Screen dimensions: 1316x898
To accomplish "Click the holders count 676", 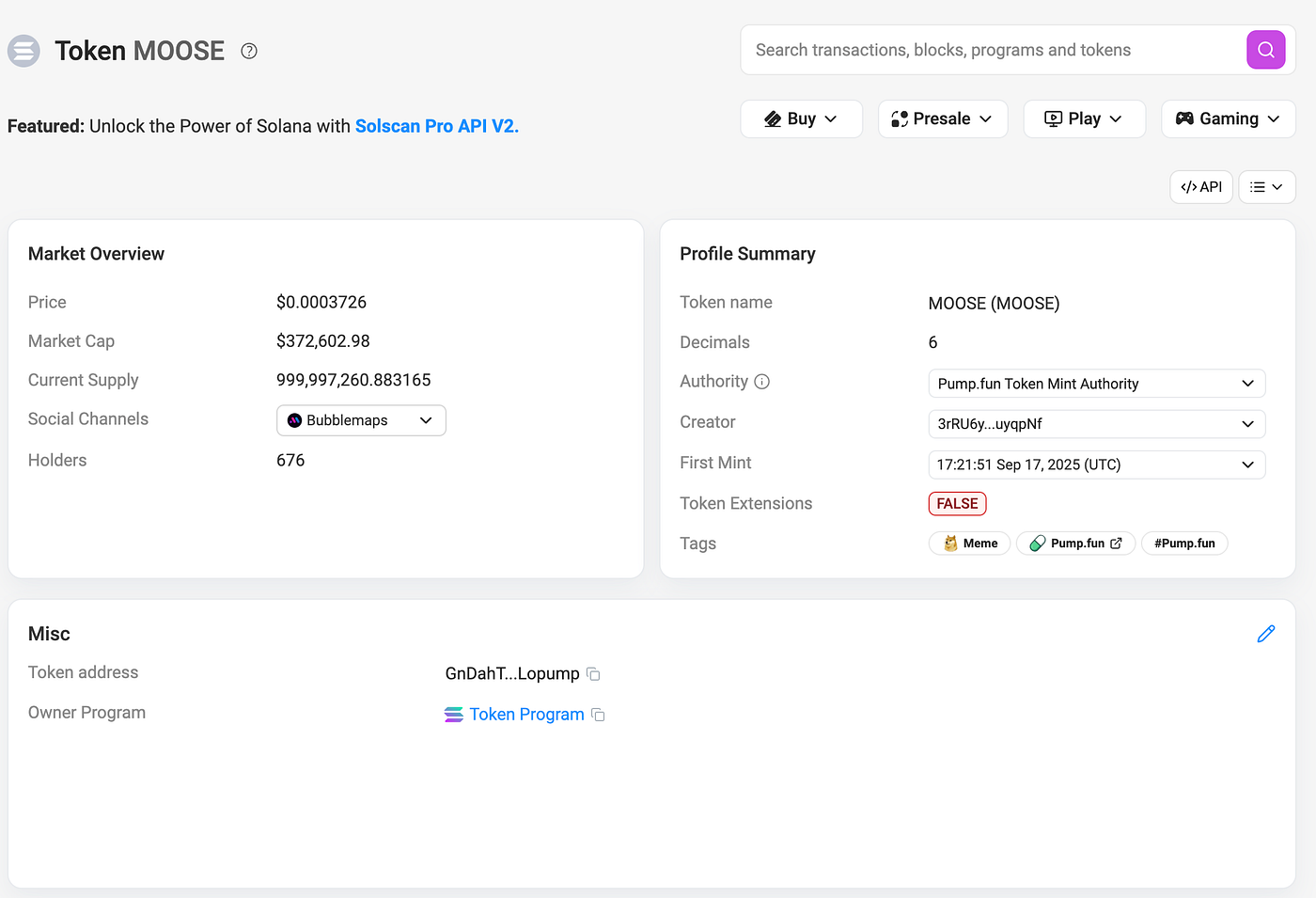I will [x=290, y=460].
